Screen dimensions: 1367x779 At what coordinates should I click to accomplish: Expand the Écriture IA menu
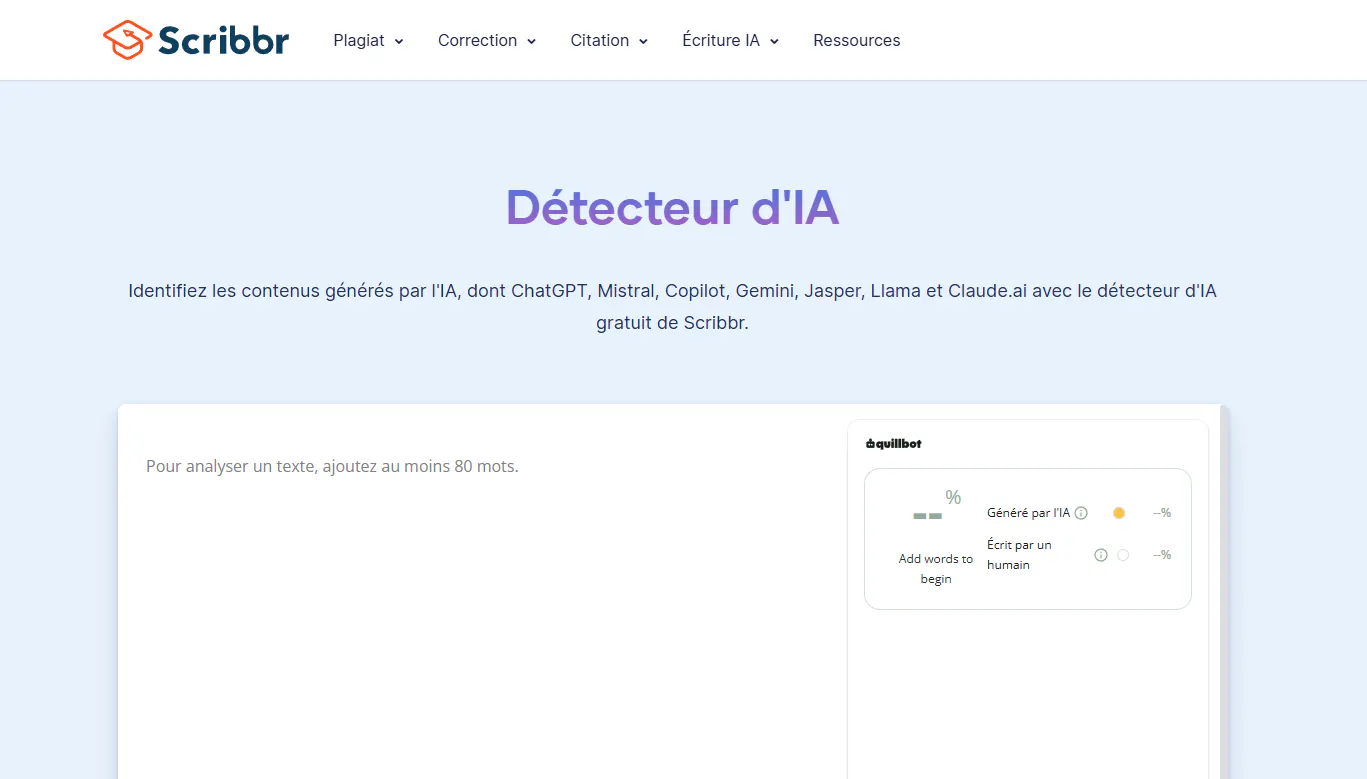point(730,40)
